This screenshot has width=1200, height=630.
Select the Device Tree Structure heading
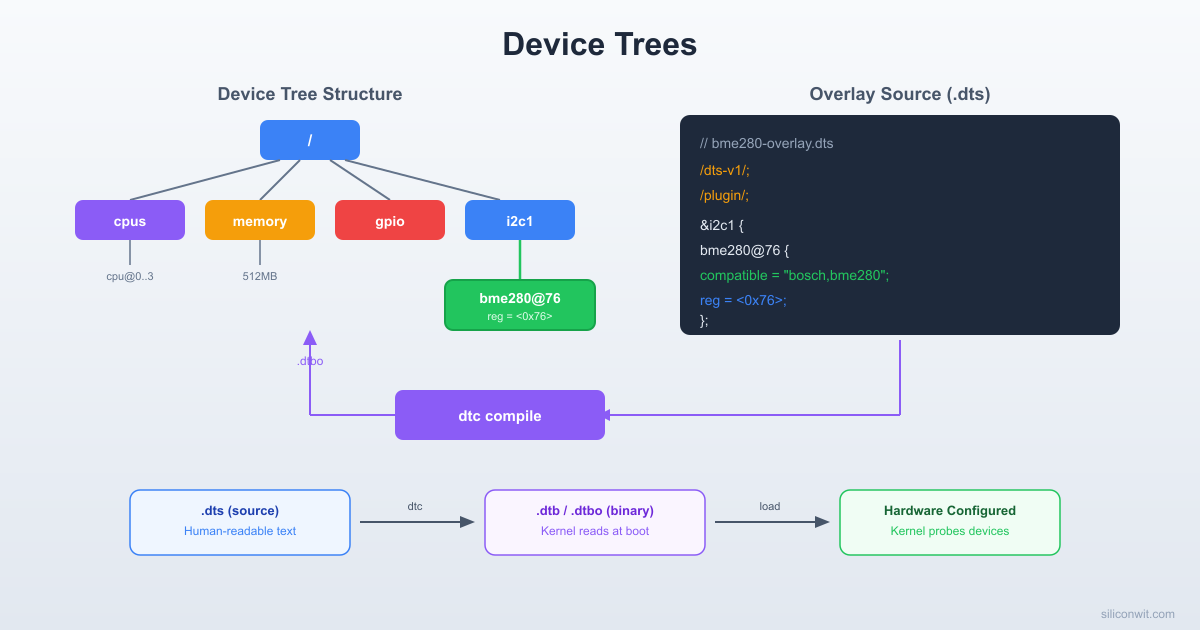pyautogui.click(x=310, y=93)
